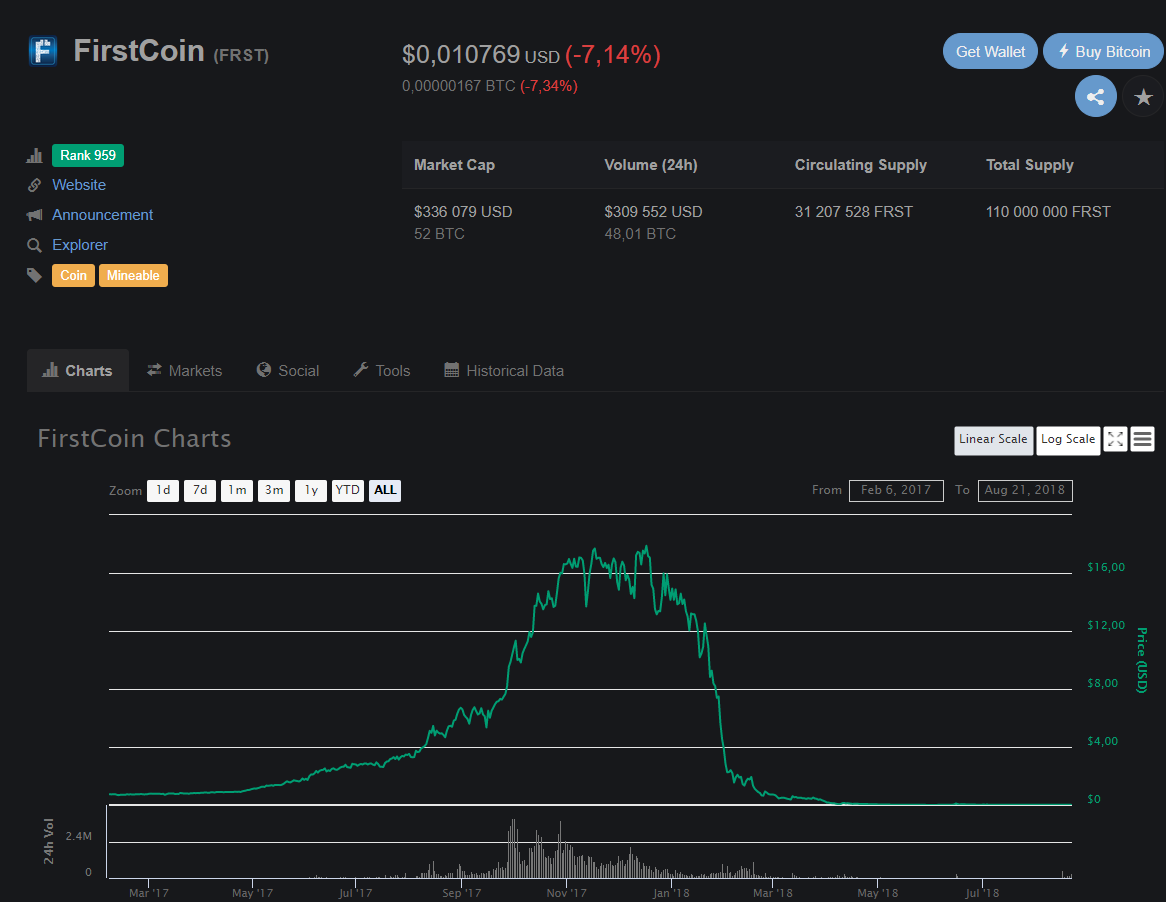Click the 31 207 528 FRST value
Screen dimensions: 1166x902
854,212
